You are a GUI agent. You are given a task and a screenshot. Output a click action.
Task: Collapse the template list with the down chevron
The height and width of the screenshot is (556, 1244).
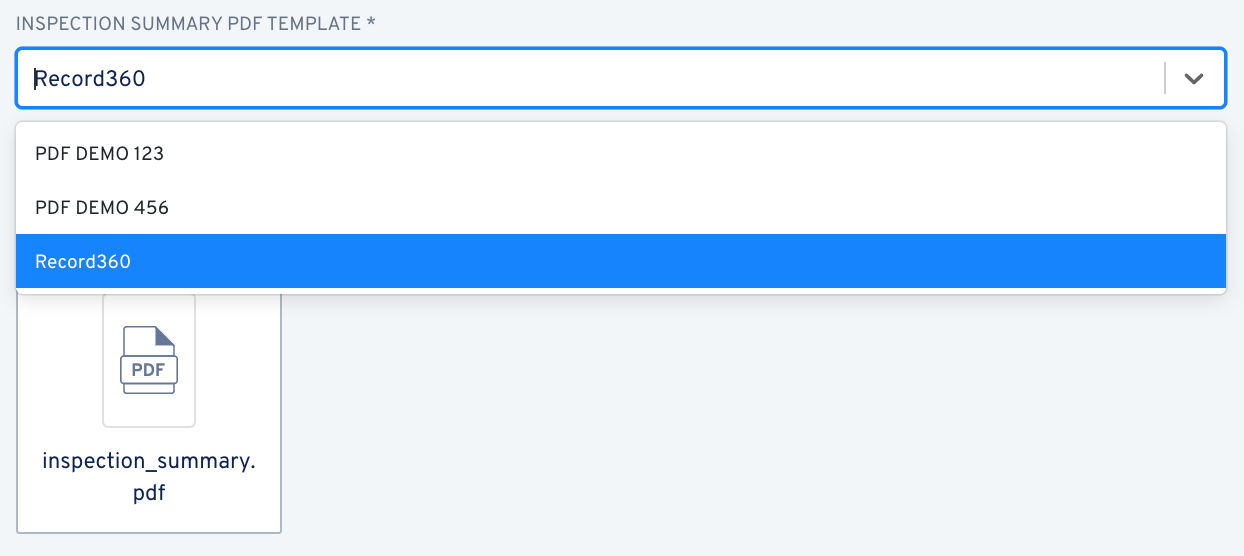(x=1193, y=79)
